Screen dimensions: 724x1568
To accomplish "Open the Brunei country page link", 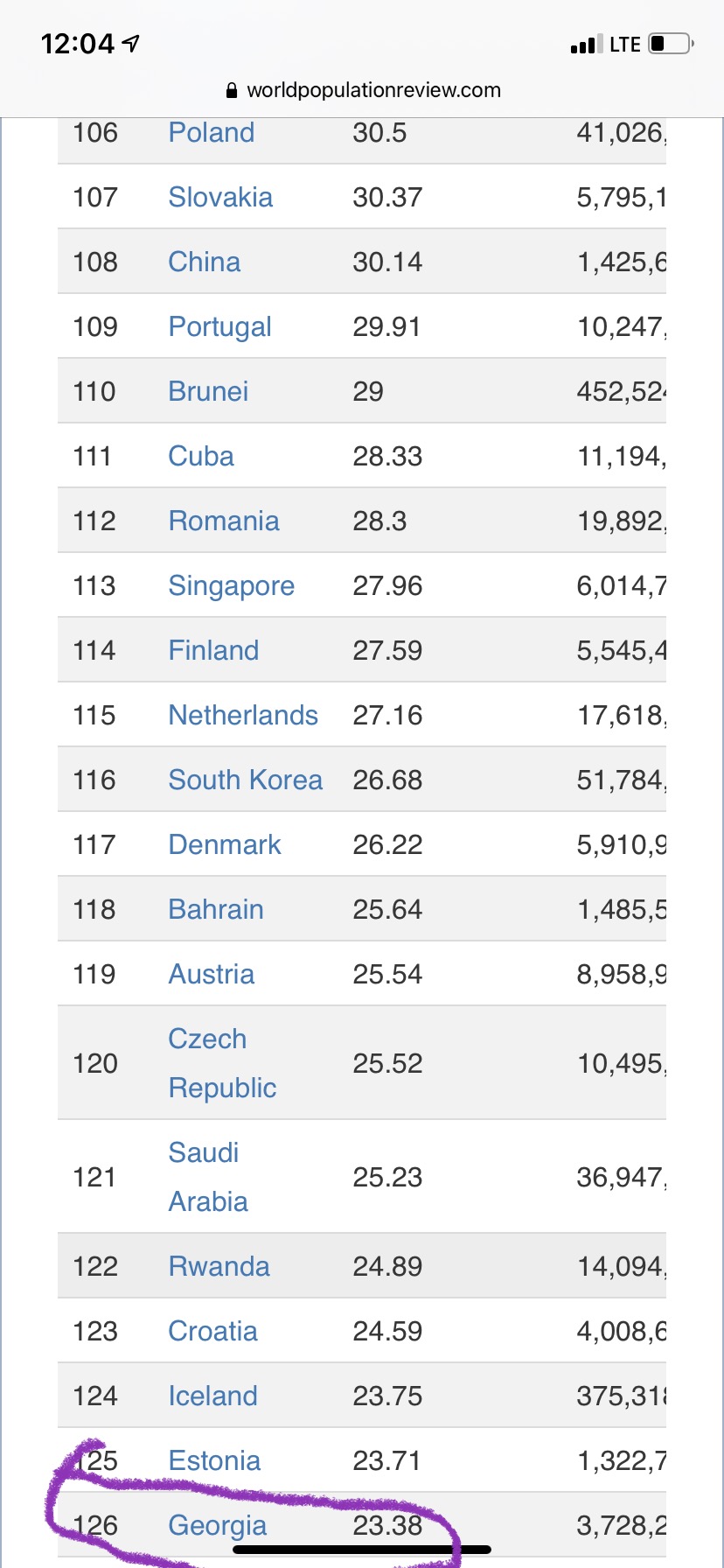I will tap(208, 392).
